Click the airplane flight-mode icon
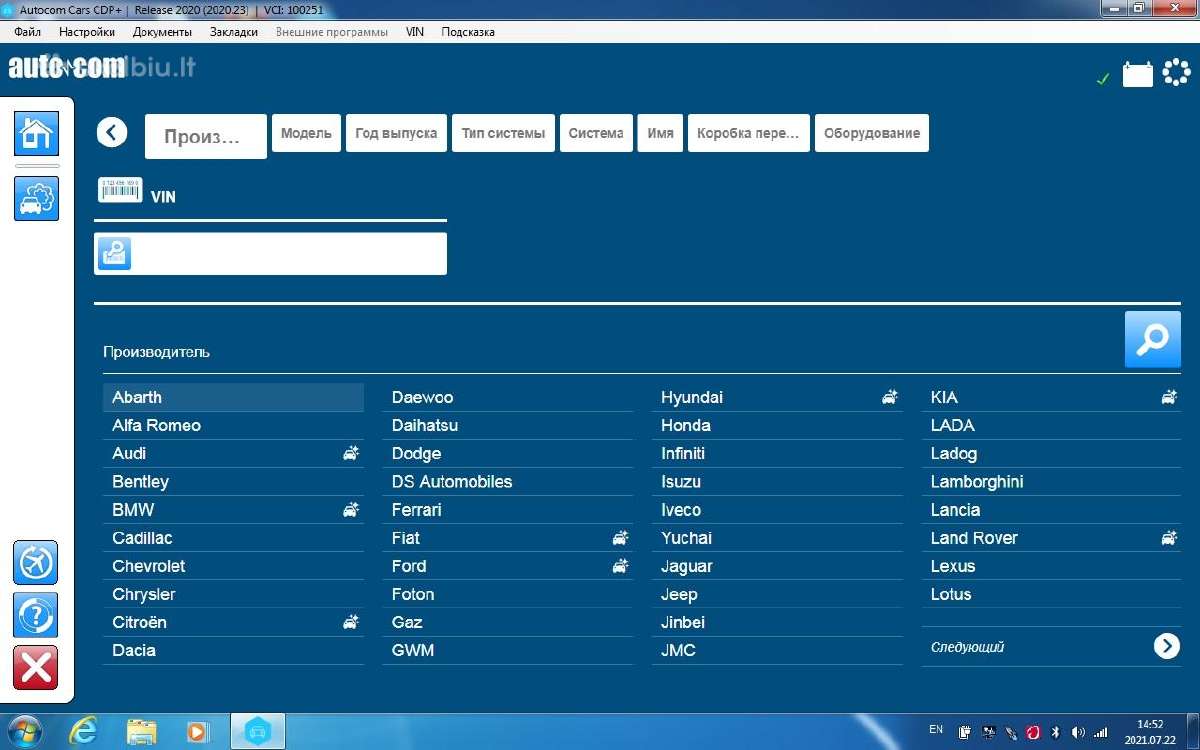Screen dimensions: 1200x750 [35, 563]
